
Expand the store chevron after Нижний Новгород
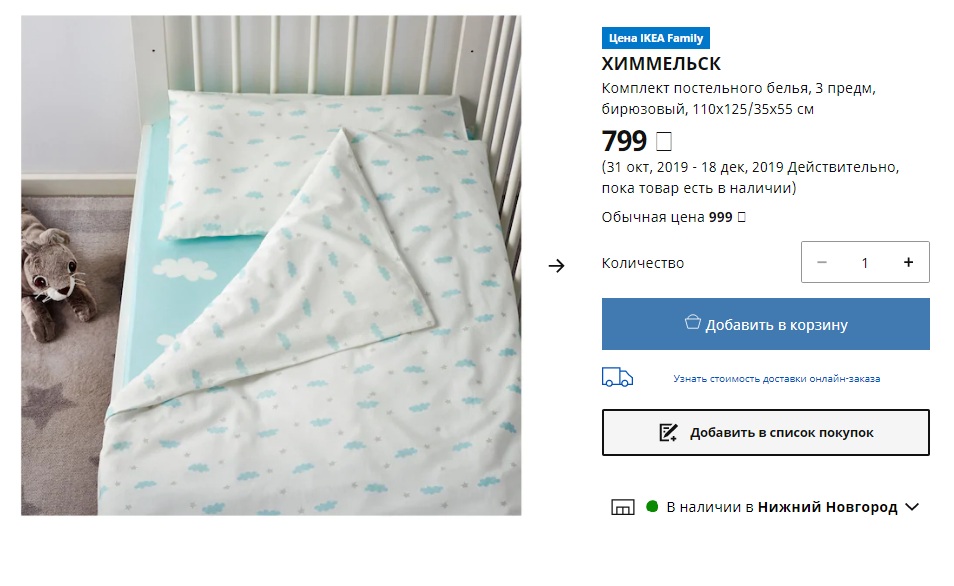click(x=911, y=507)
